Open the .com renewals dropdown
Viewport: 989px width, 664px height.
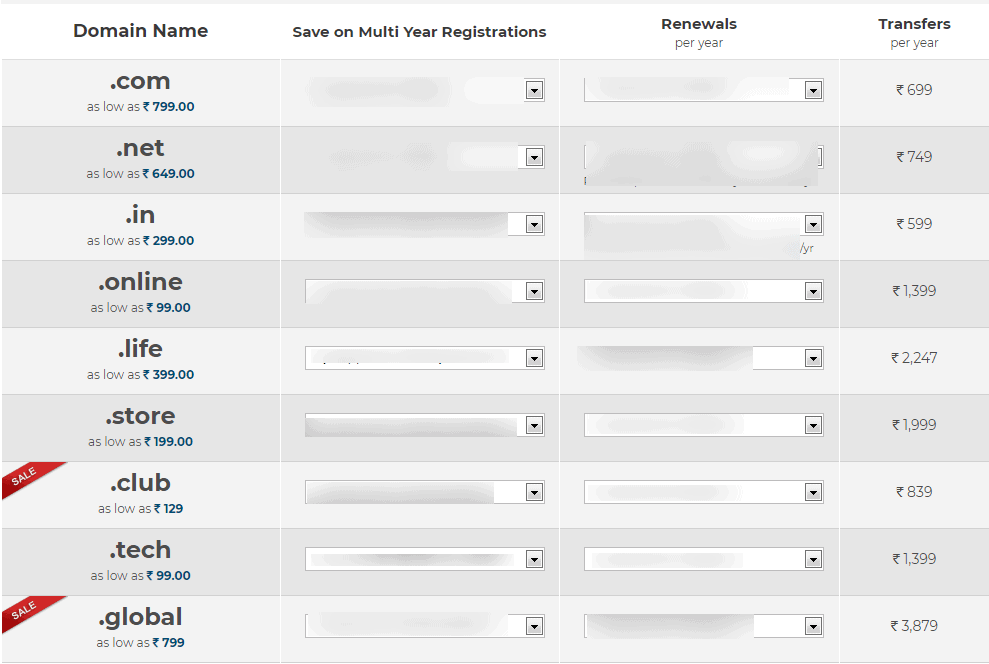point(813,89)
